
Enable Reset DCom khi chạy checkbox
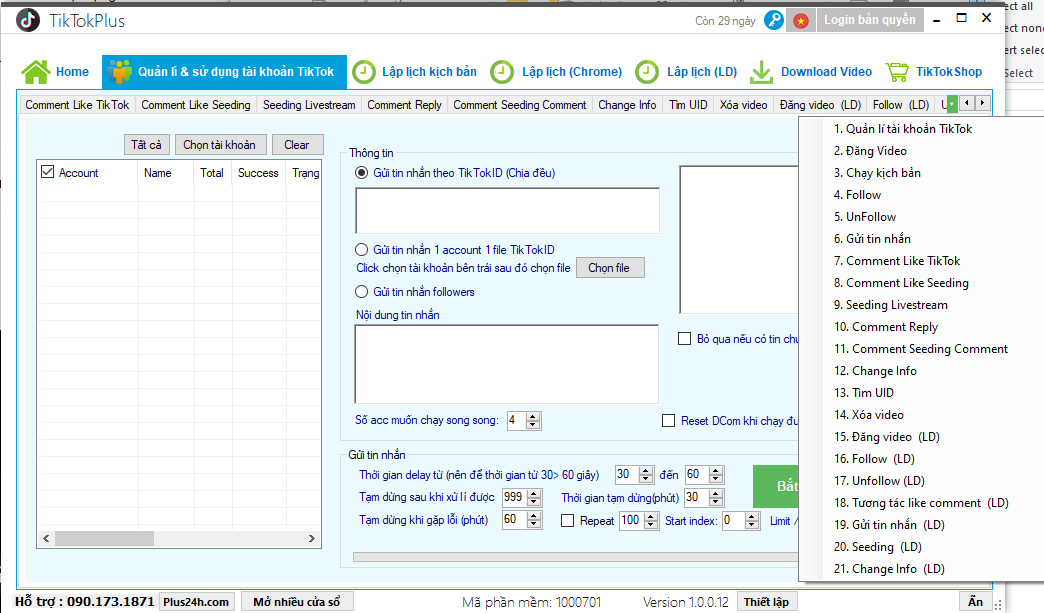point(668,421)
